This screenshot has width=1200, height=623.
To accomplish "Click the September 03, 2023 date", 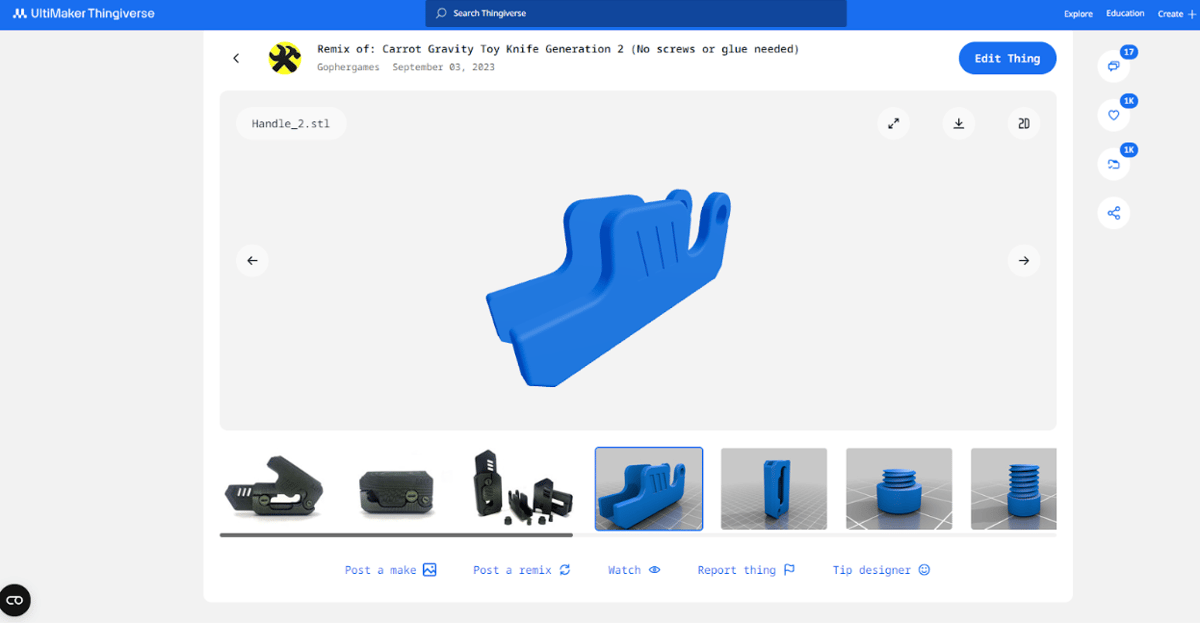I will point(443,67).
